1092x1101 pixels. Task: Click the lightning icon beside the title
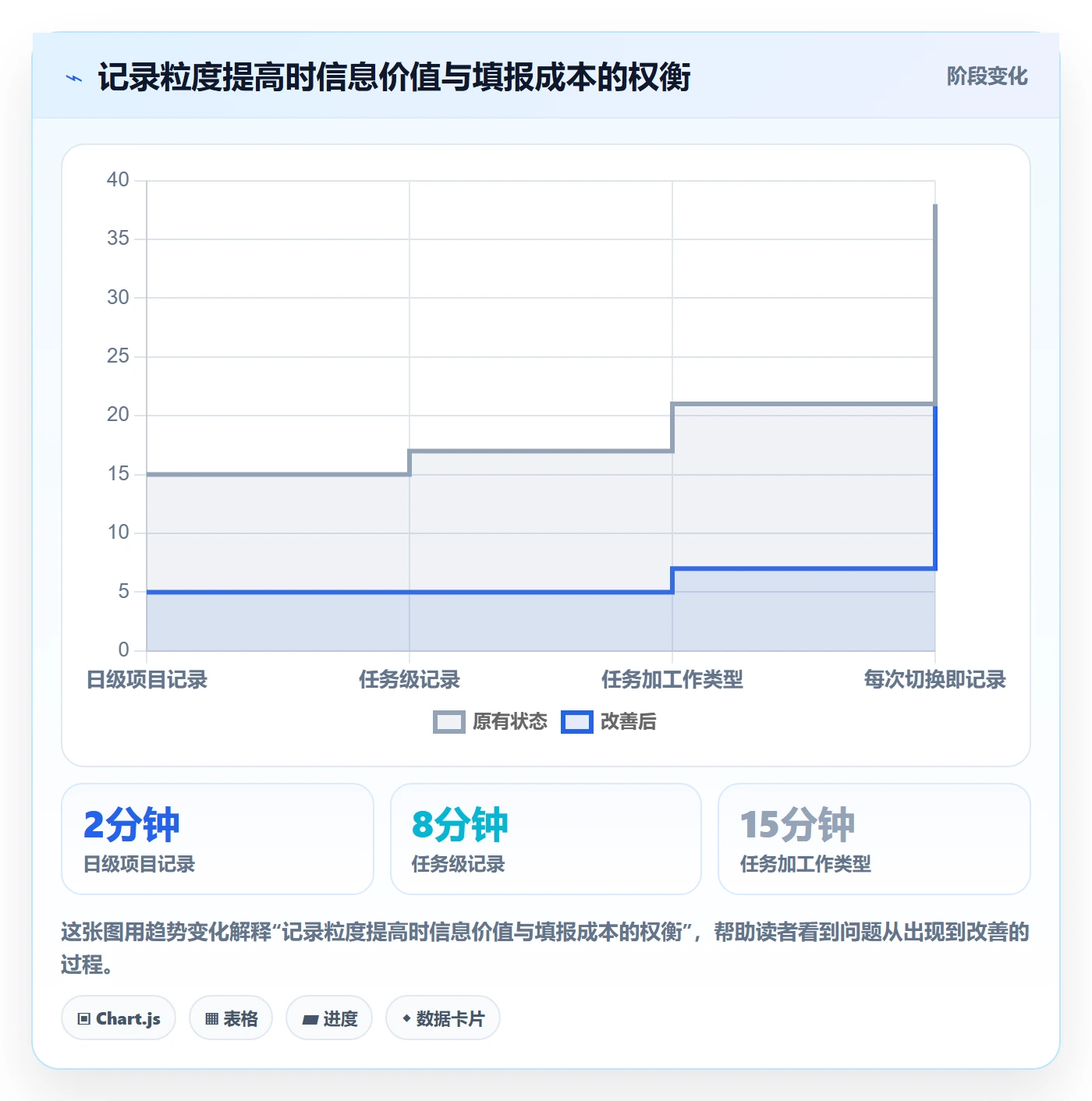coord(74,78)
